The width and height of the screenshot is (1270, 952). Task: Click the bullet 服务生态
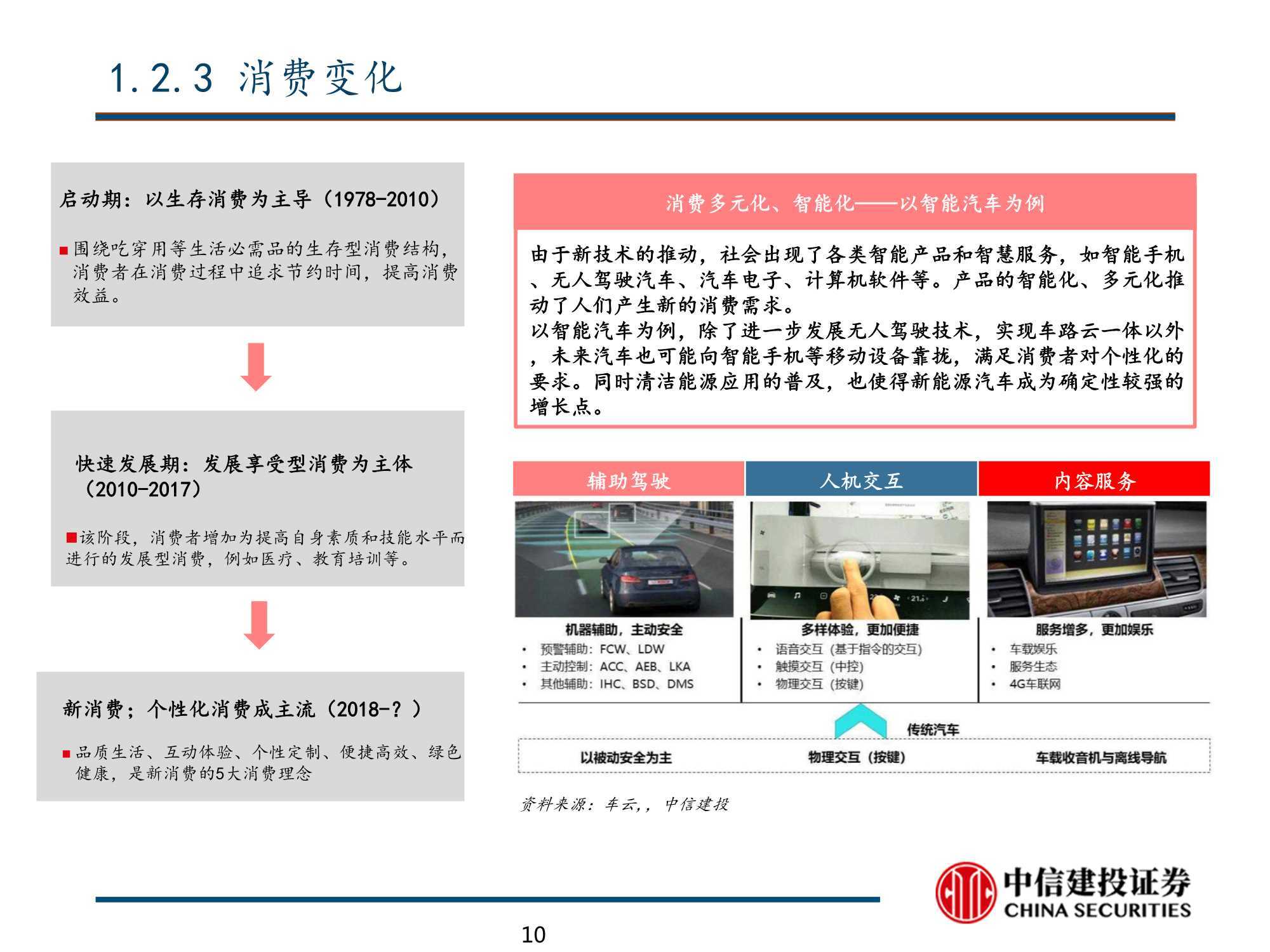(1033, 666)
